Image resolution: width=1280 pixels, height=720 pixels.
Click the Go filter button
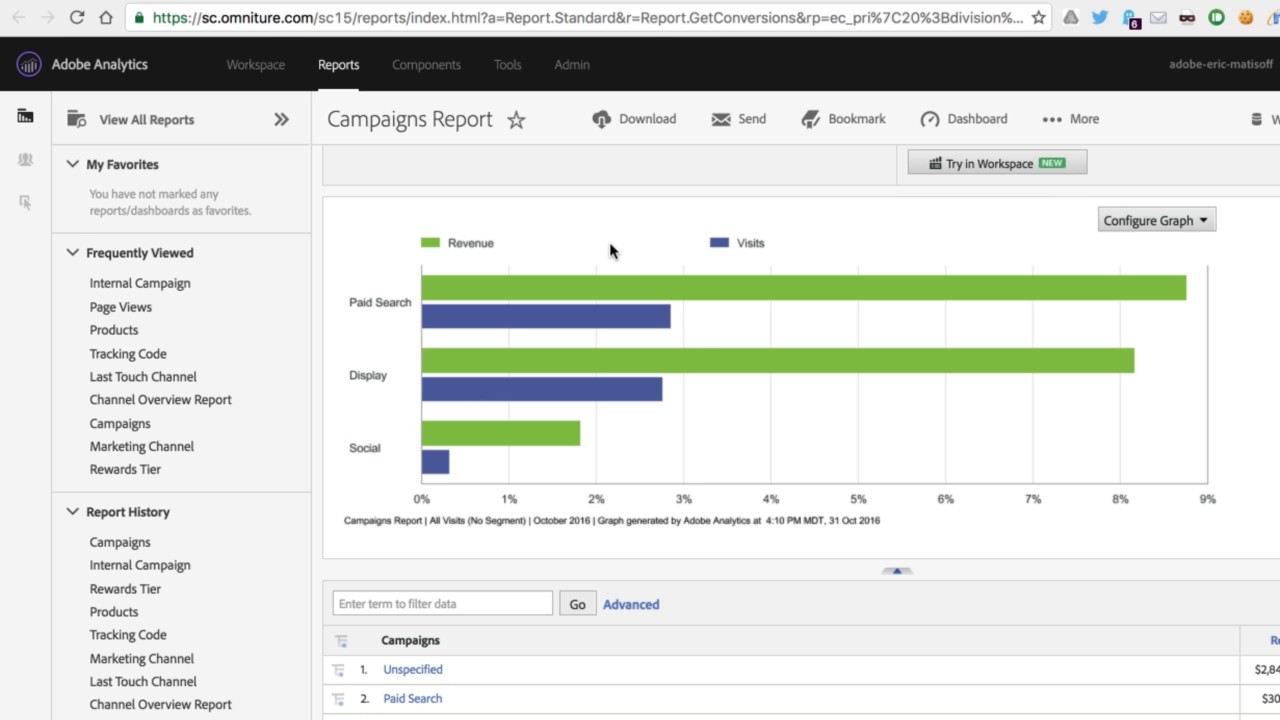point(577,603)
